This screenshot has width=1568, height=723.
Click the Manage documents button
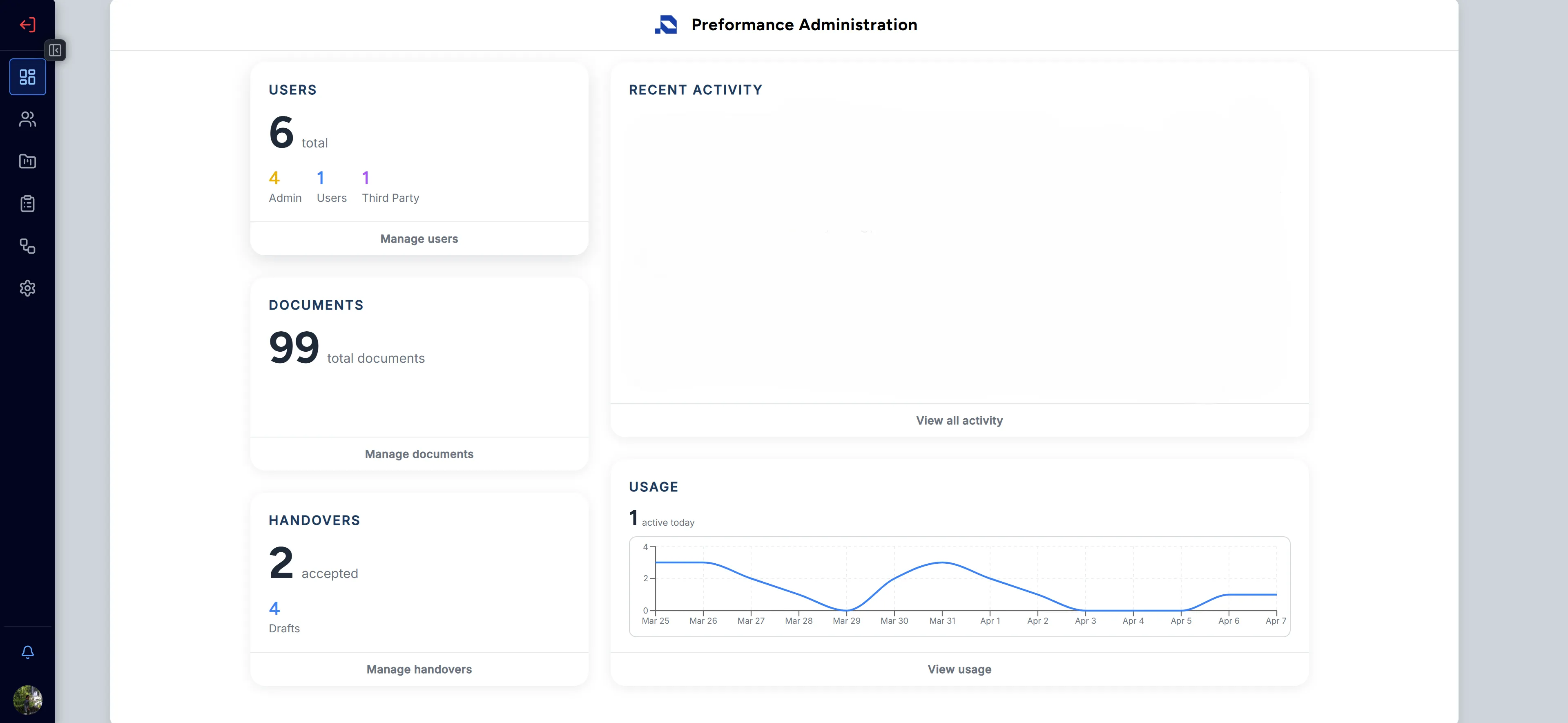419,454
